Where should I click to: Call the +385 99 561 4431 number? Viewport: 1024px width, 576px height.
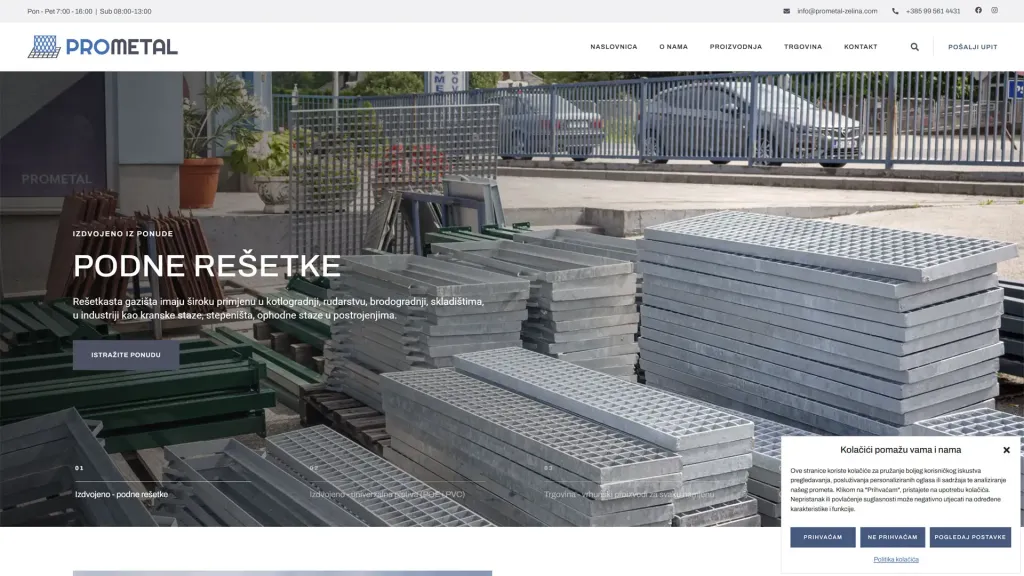(x=933, y=11)
